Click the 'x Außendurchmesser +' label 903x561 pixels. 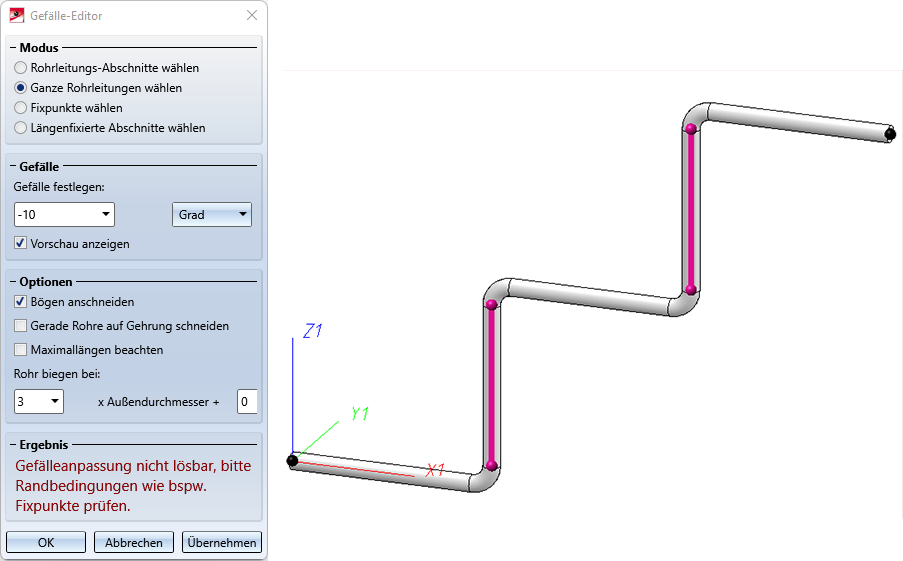coord(158,402)
